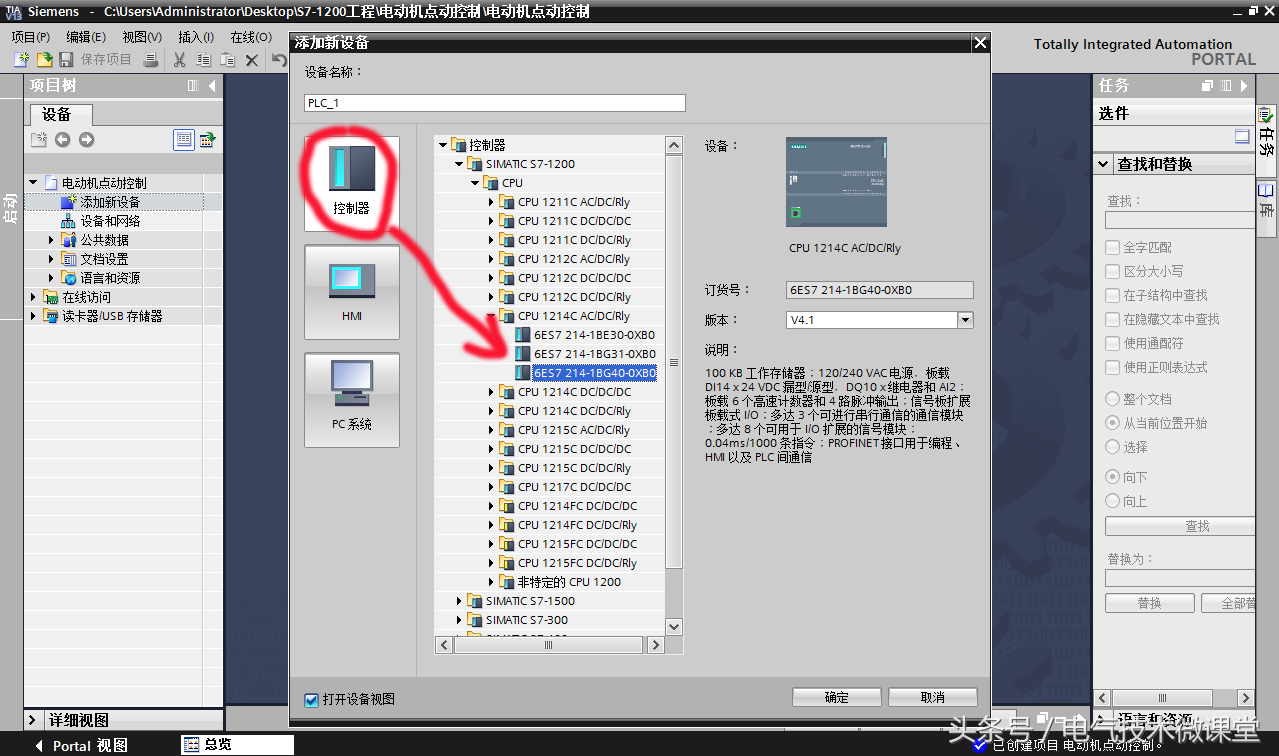Enable the 在子结构中查找 checkbox
1279x756 pixels.
1112,295
